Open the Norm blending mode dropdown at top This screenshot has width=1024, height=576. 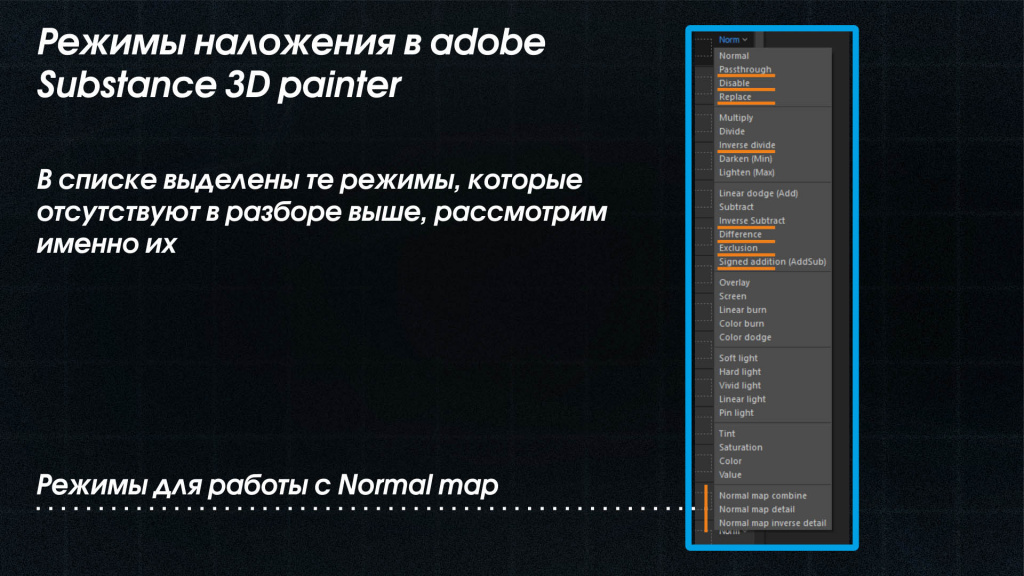[x=733, y=40]
